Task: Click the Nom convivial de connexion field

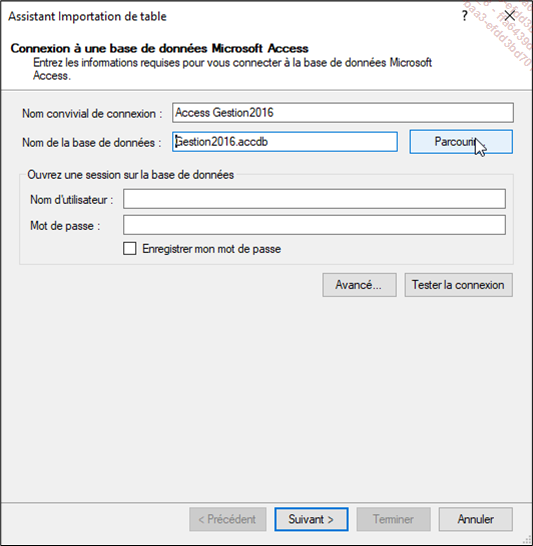Action: tap(343, 112)
